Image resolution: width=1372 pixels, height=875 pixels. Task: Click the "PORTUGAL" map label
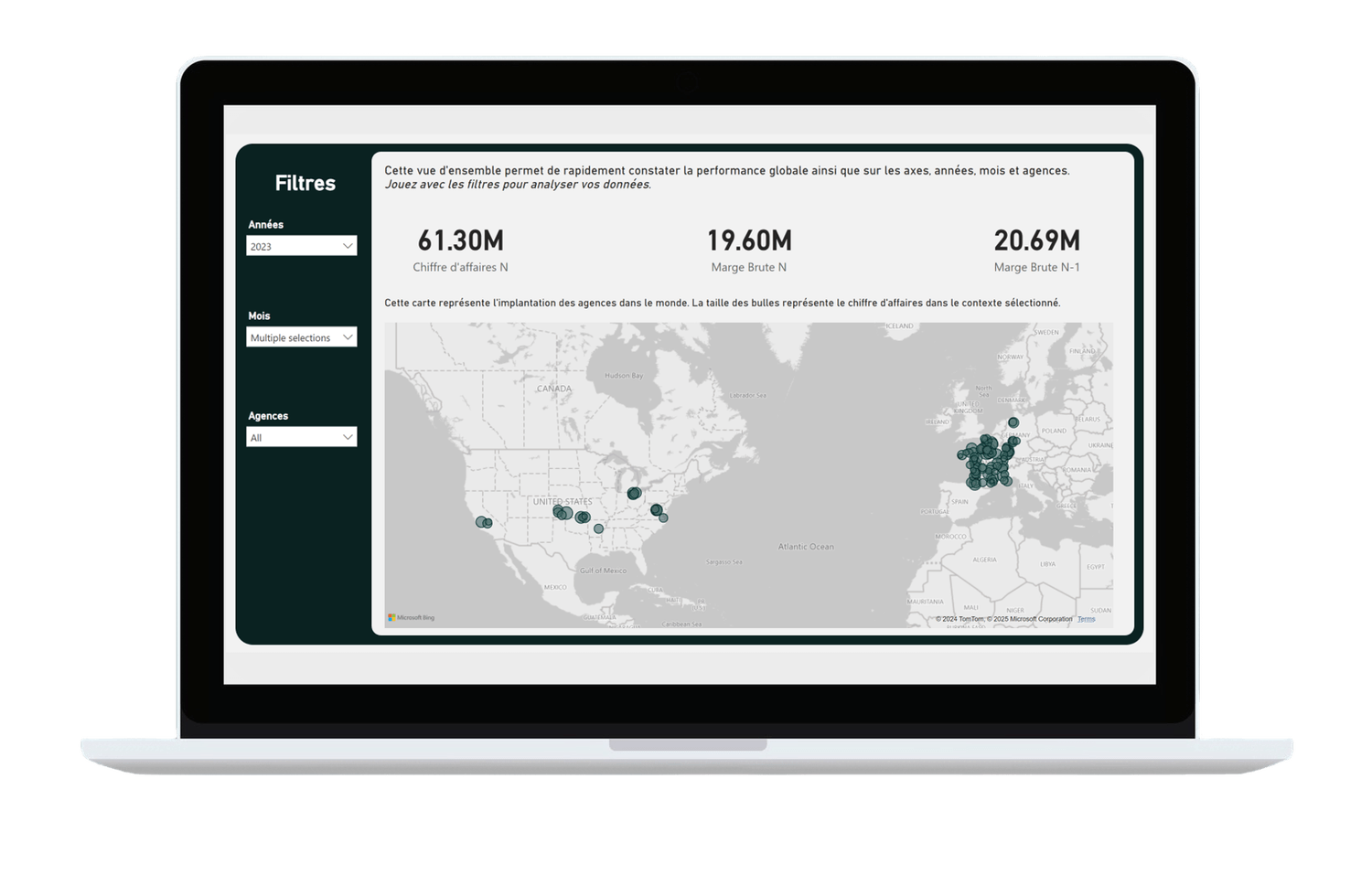[935, 511]
